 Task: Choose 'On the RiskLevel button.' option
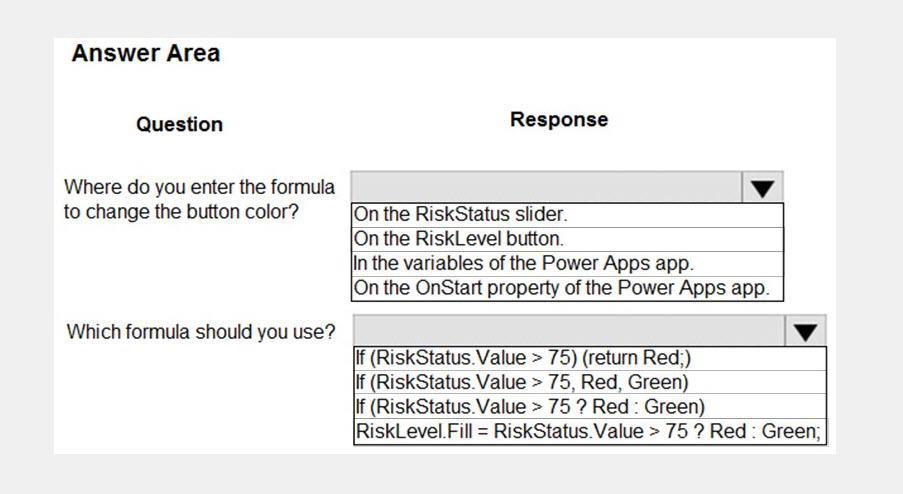click(x=567, y=239)
